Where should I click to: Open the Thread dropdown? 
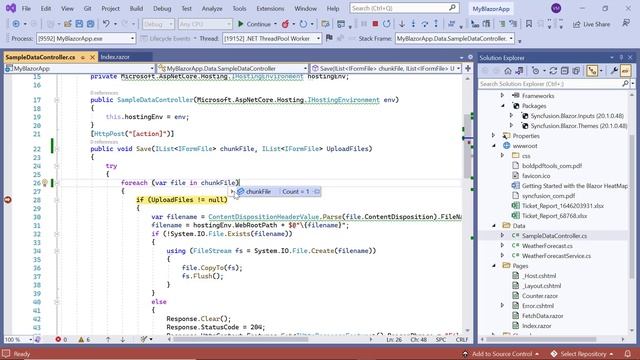pos(272,38)
